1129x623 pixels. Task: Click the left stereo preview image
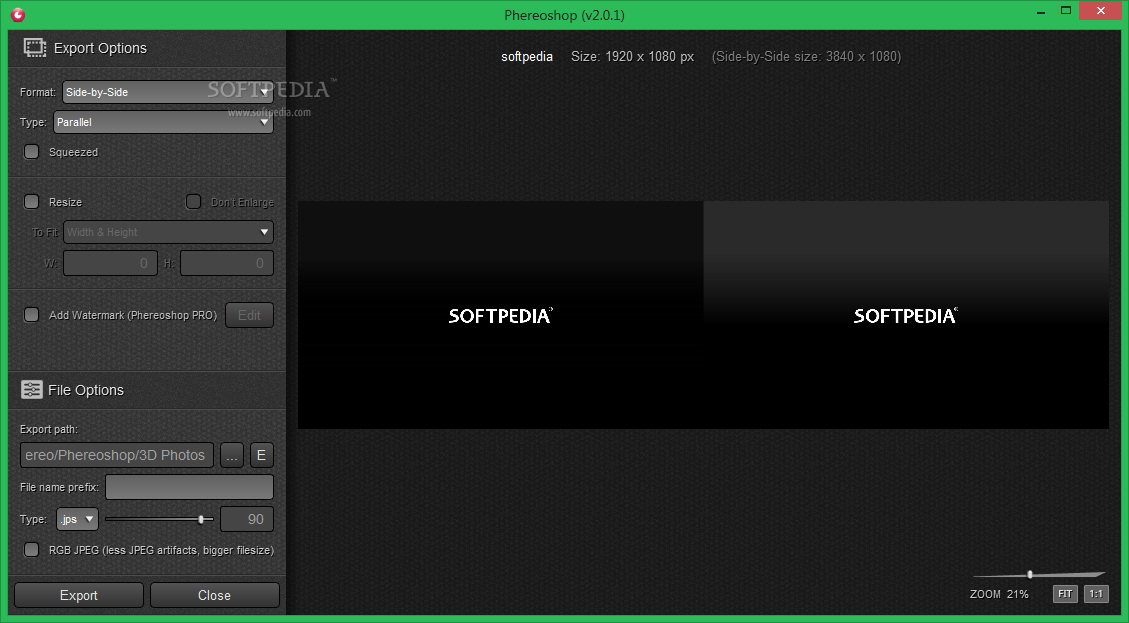(500, 315)
